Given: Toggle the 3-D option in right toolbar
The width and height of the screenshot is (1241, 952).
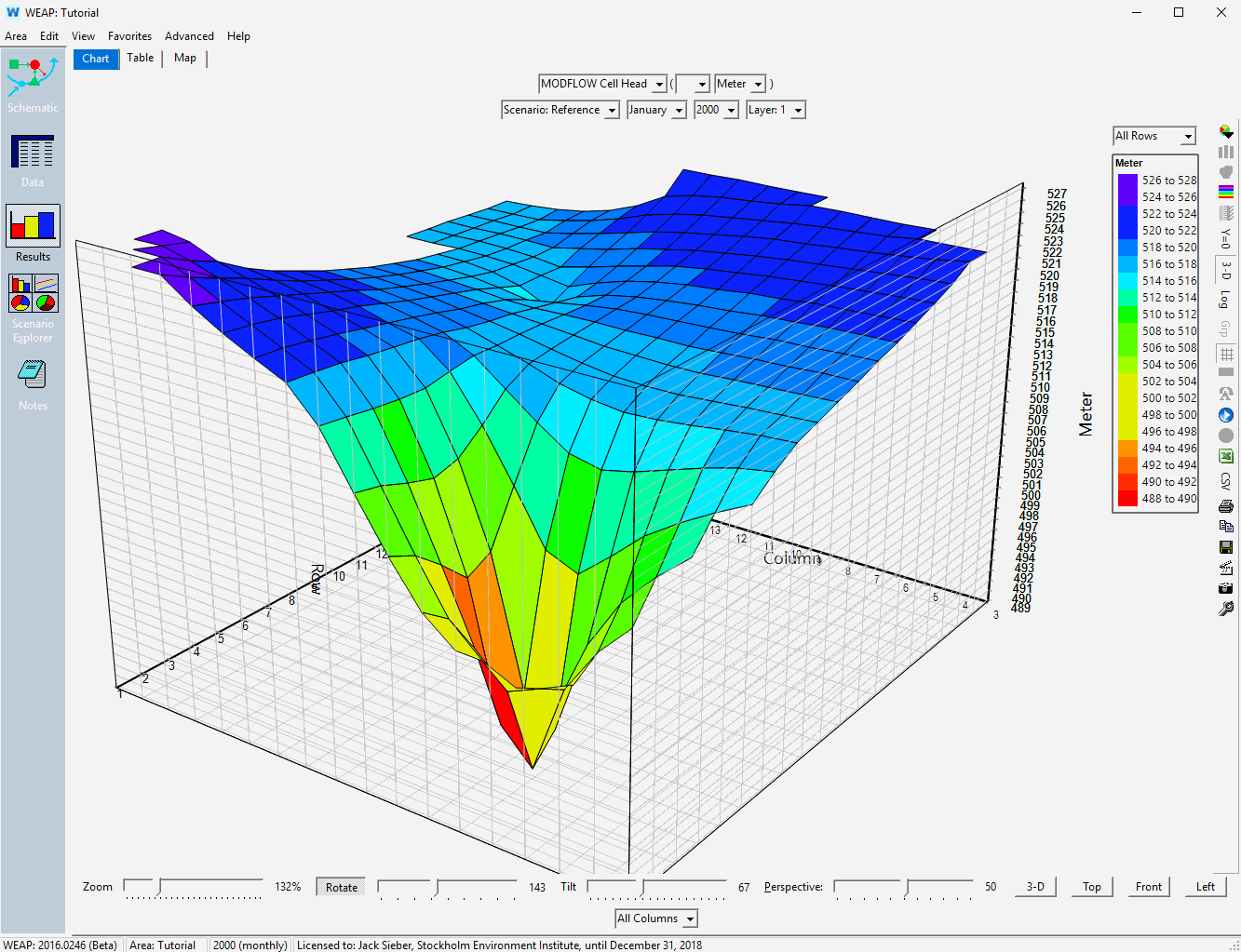Looking at the screenshot, I should tap(1226, 270).
